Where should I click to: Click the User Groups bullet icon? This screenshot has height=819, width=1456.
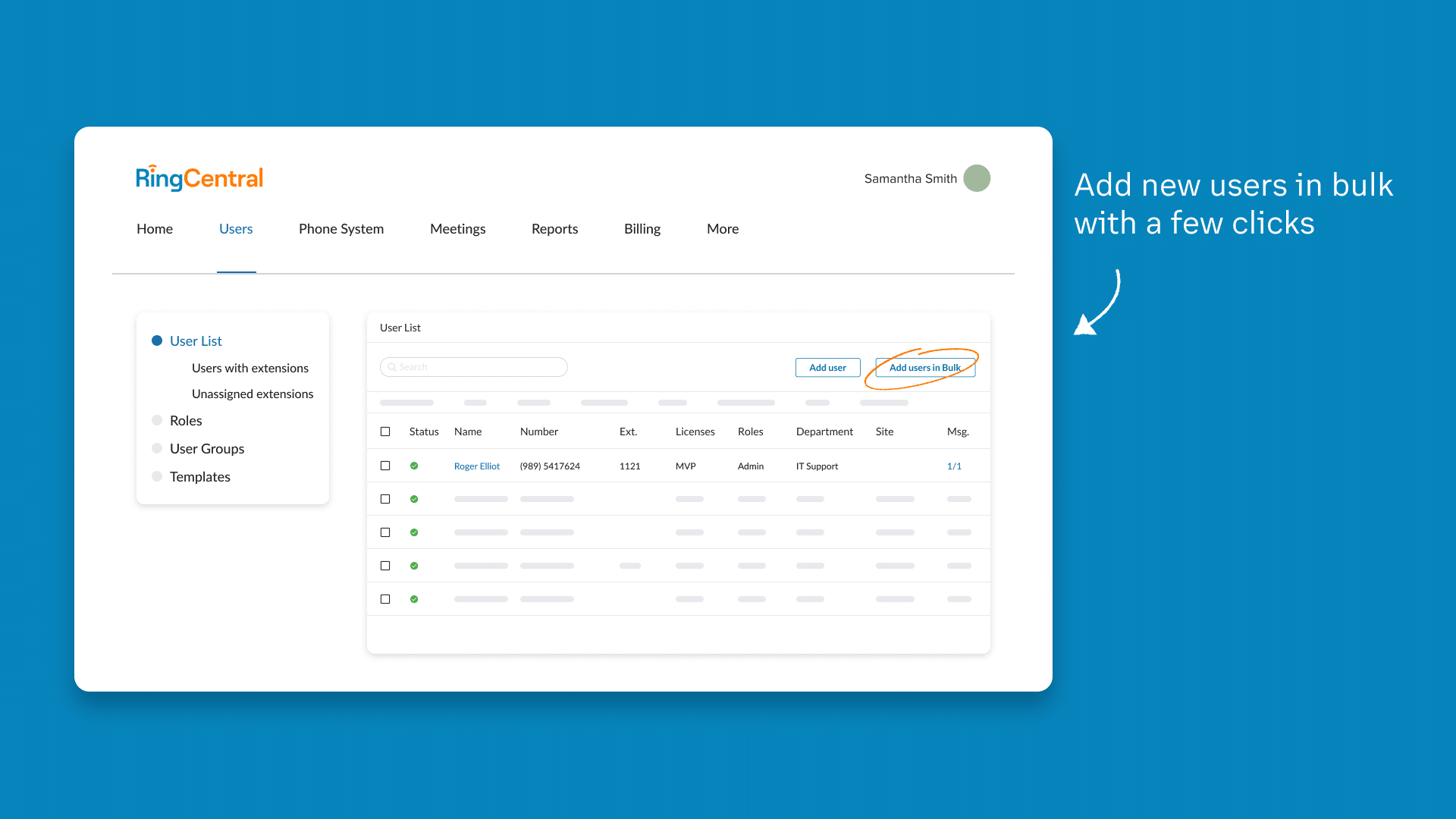point(157,448)
